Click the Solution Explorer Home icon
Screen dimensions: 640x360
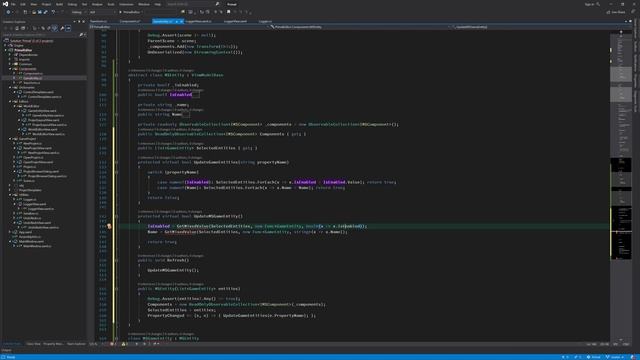(x=17, y=28)
